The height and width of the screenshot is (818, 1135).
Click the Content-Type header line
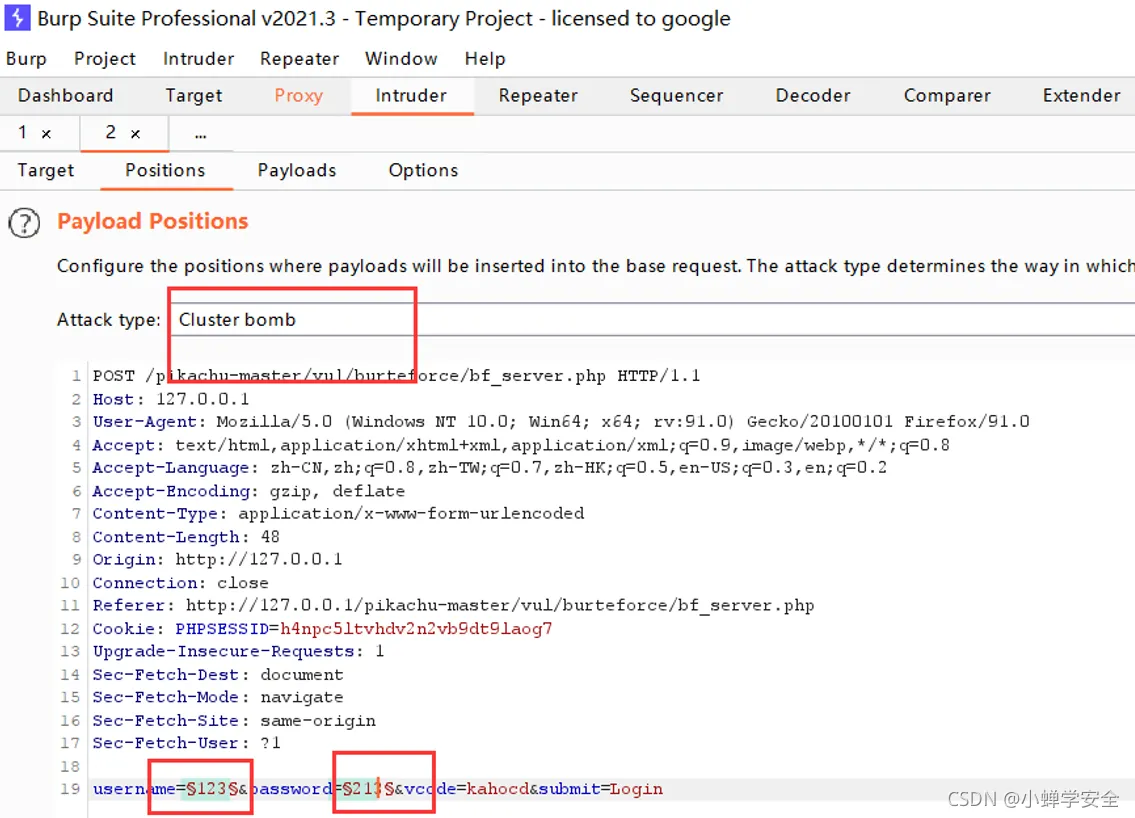click(338, 513)
